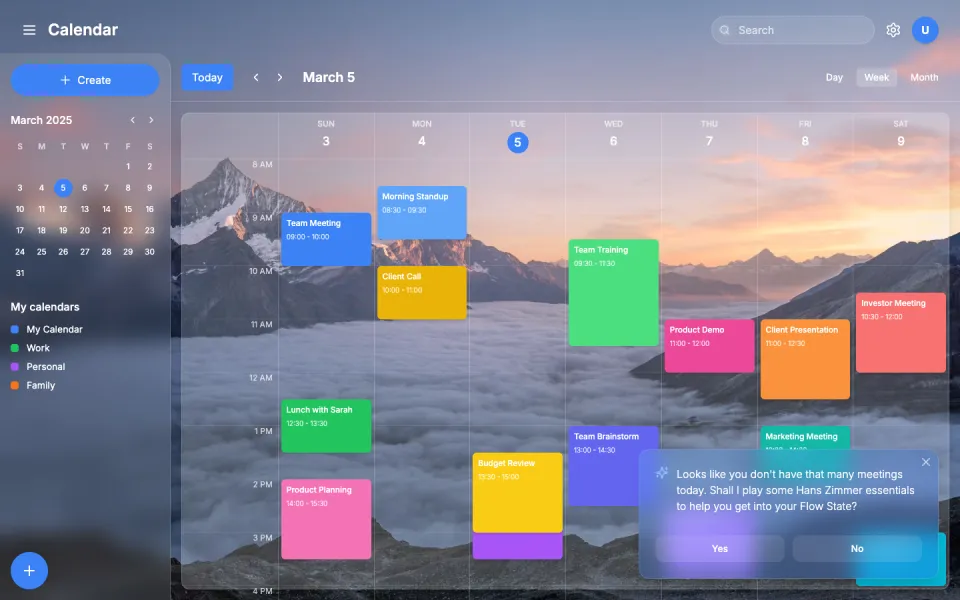Click the Personal calendar label
The width and height of the screenshot is (960, 600).
pos(45,367)
